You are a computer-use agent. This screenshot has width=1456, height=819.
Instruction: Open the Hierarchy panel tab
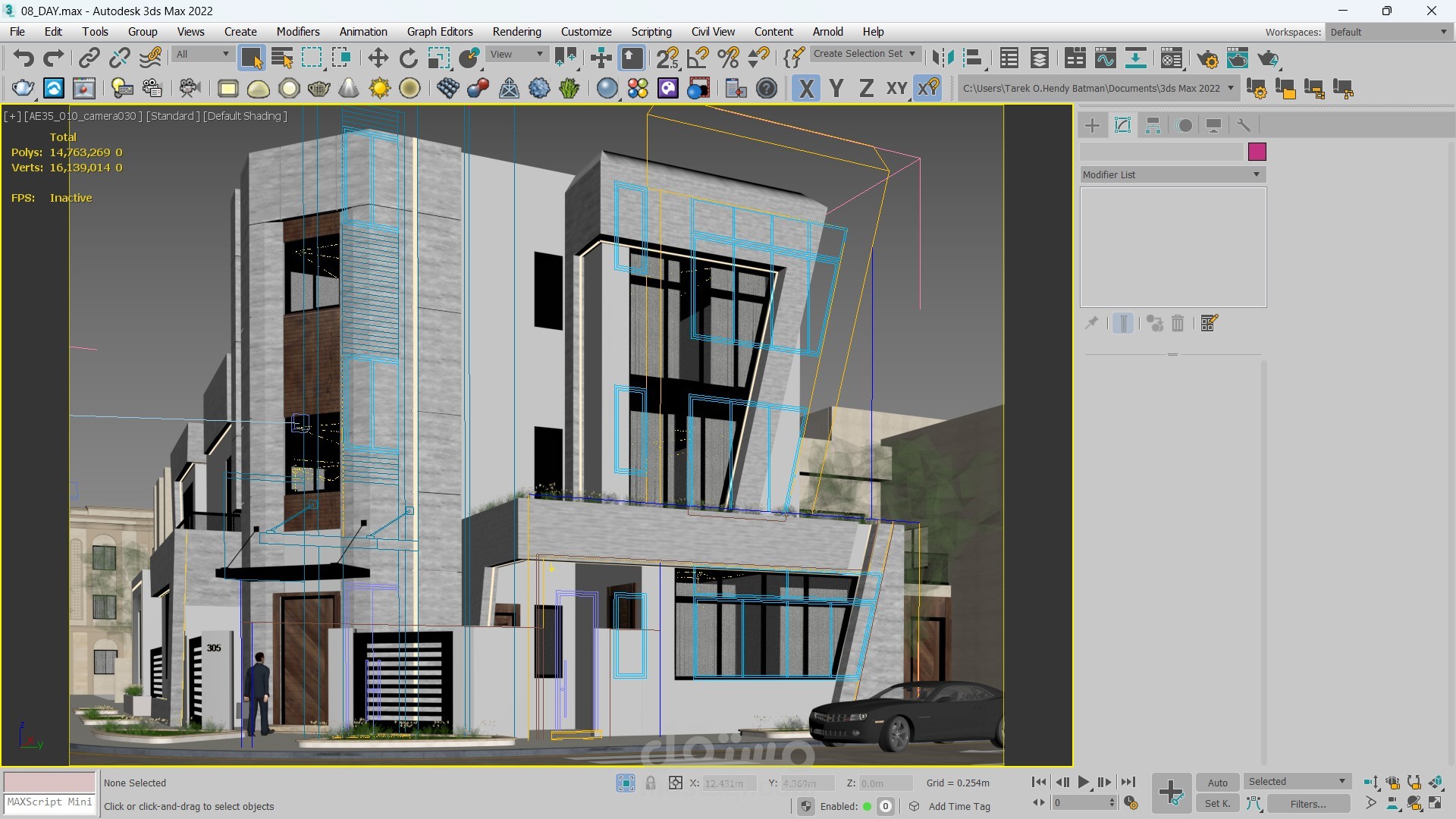[x=1153, y=125]
